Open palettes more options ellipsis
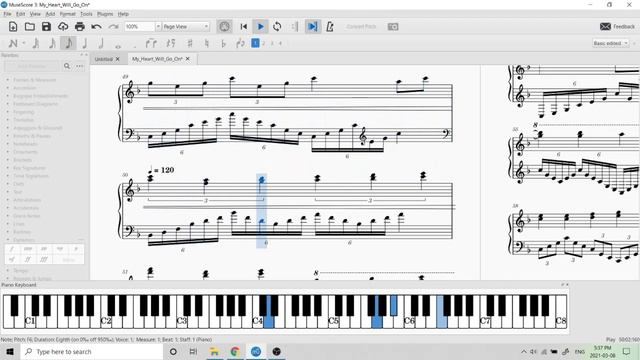The height and width of the screenshot is (360, 640). click(80, 66)
